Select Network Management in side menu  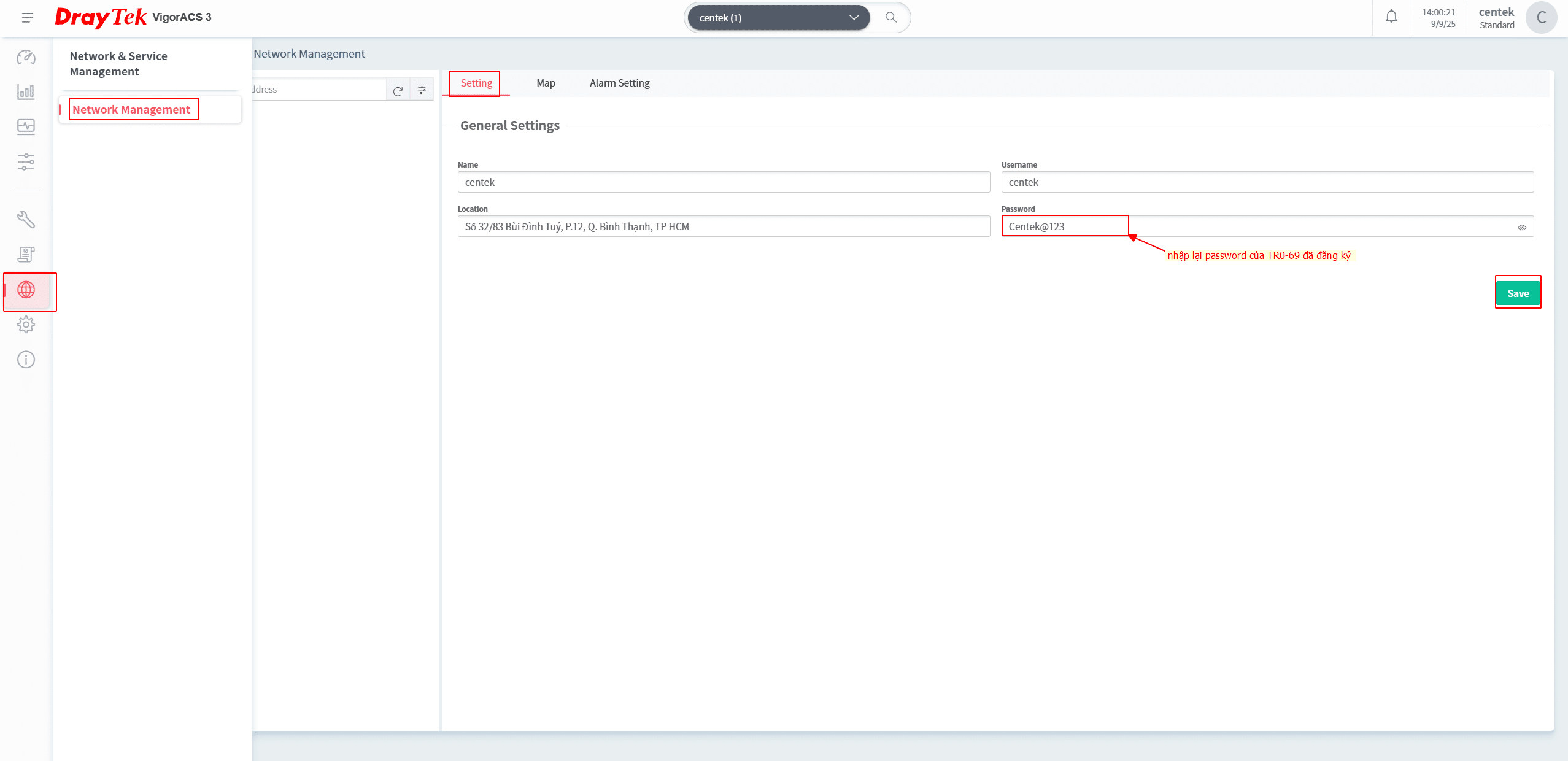coord(131,110)
